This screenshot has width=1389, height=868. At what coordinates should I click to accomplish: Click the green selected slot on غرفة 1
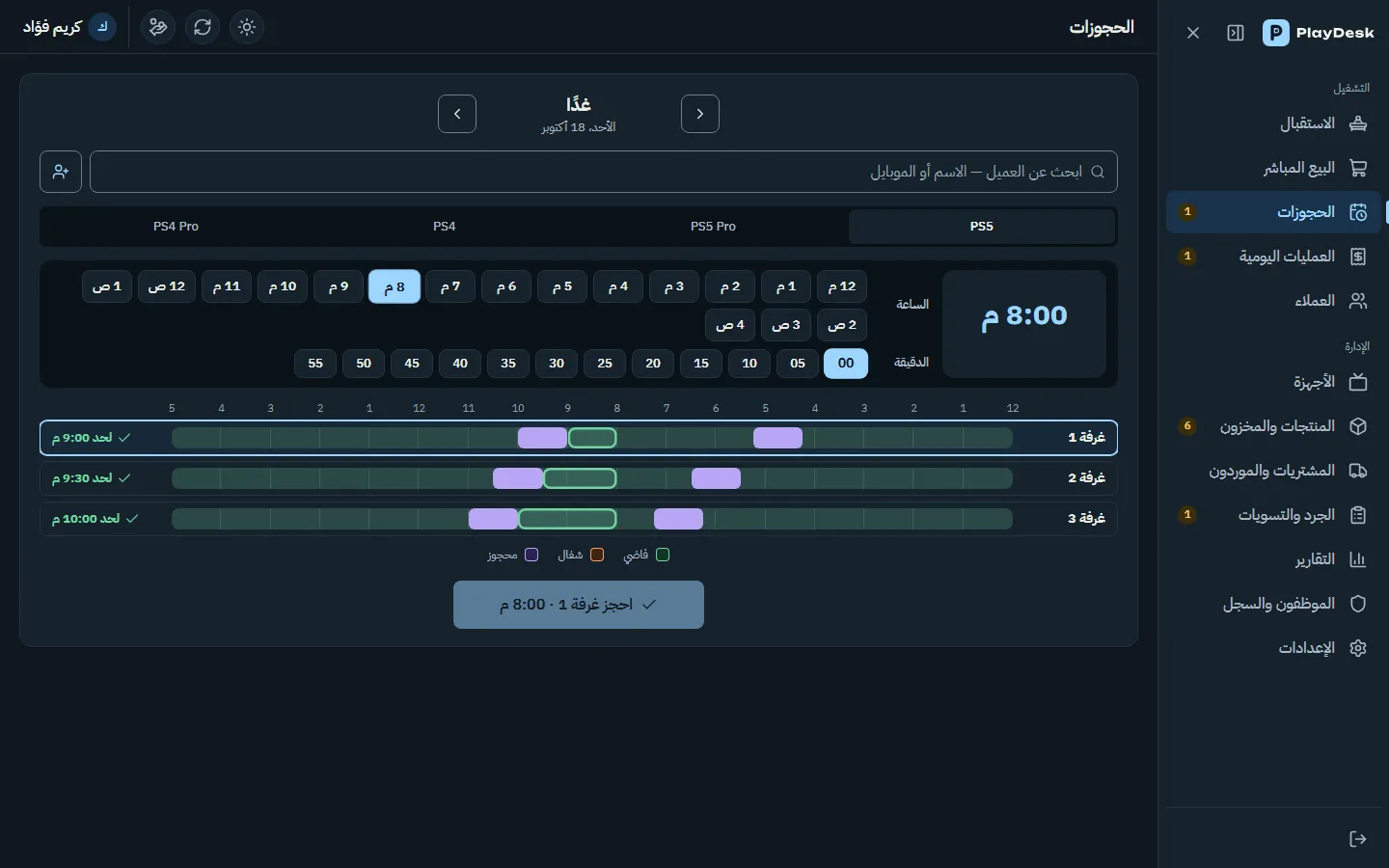click(592, 438)
